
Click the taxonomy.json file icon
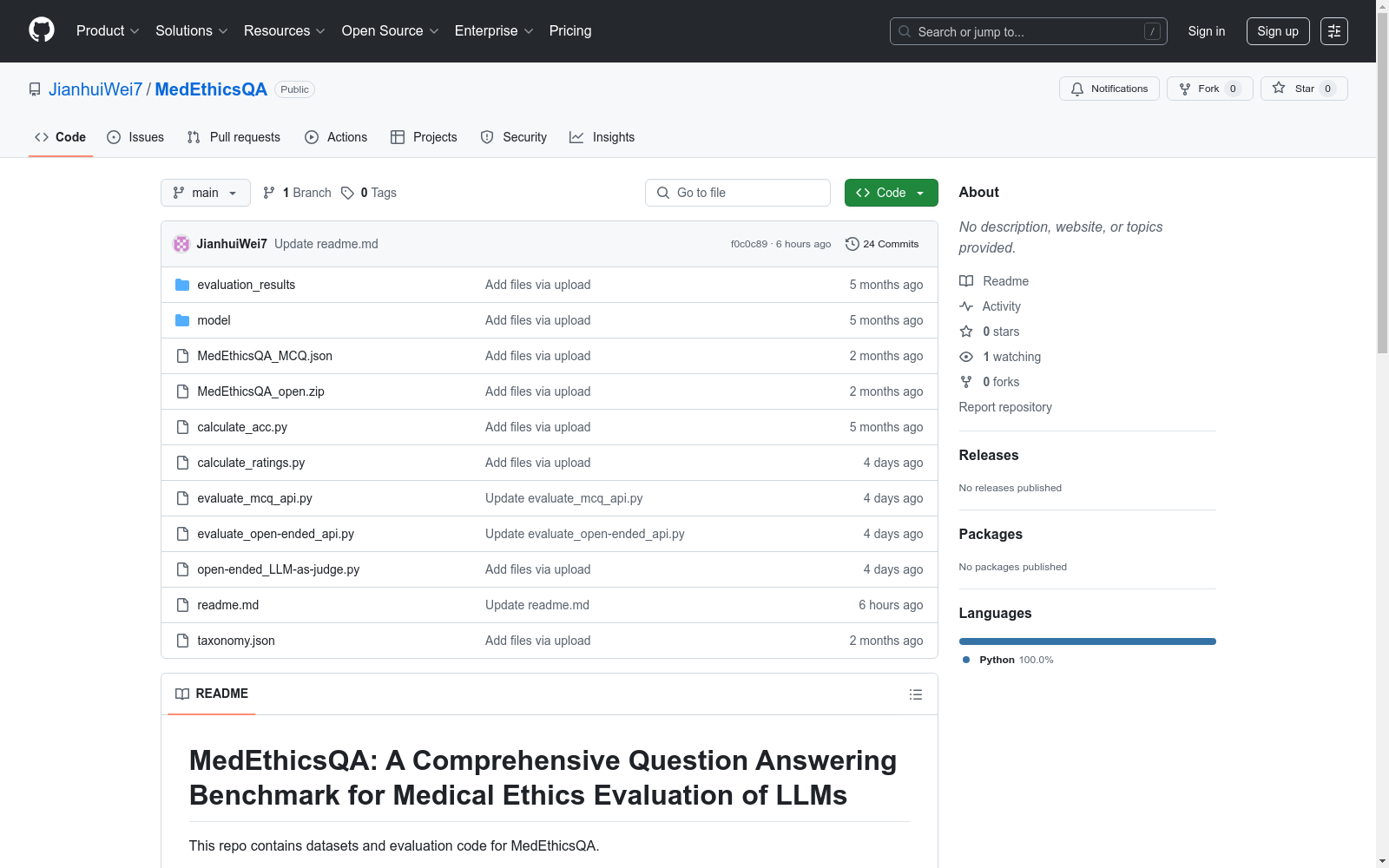182,641
